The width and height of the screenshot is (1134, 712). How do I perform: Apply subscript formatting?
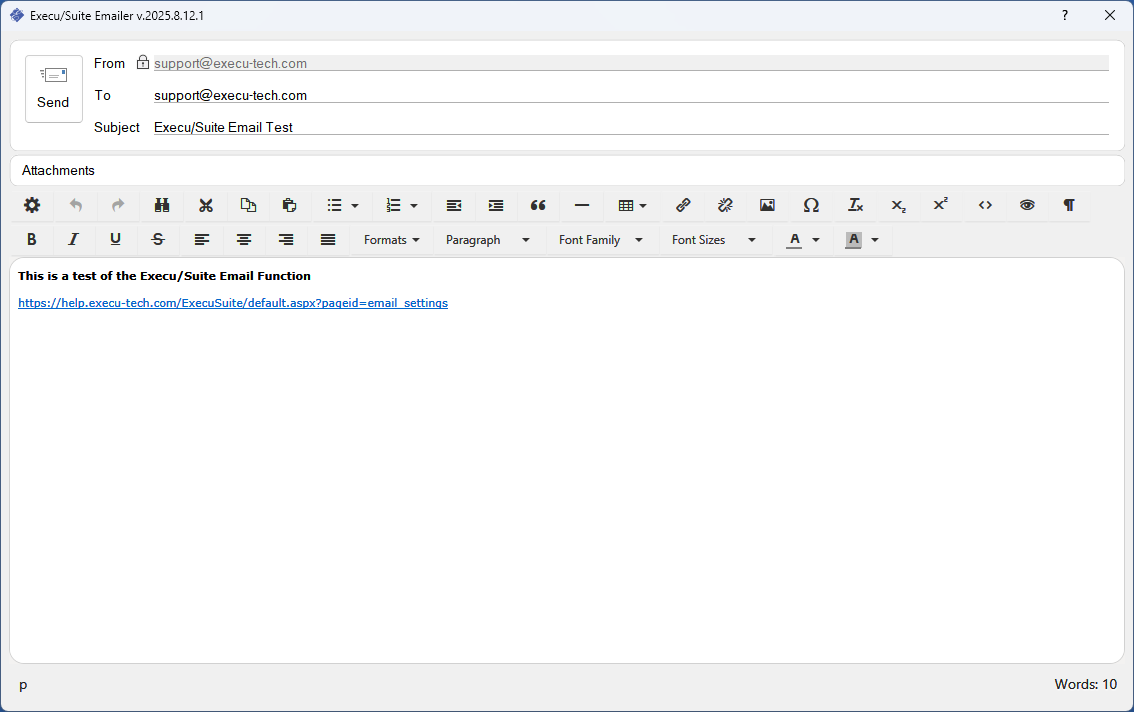coord(898,205)
